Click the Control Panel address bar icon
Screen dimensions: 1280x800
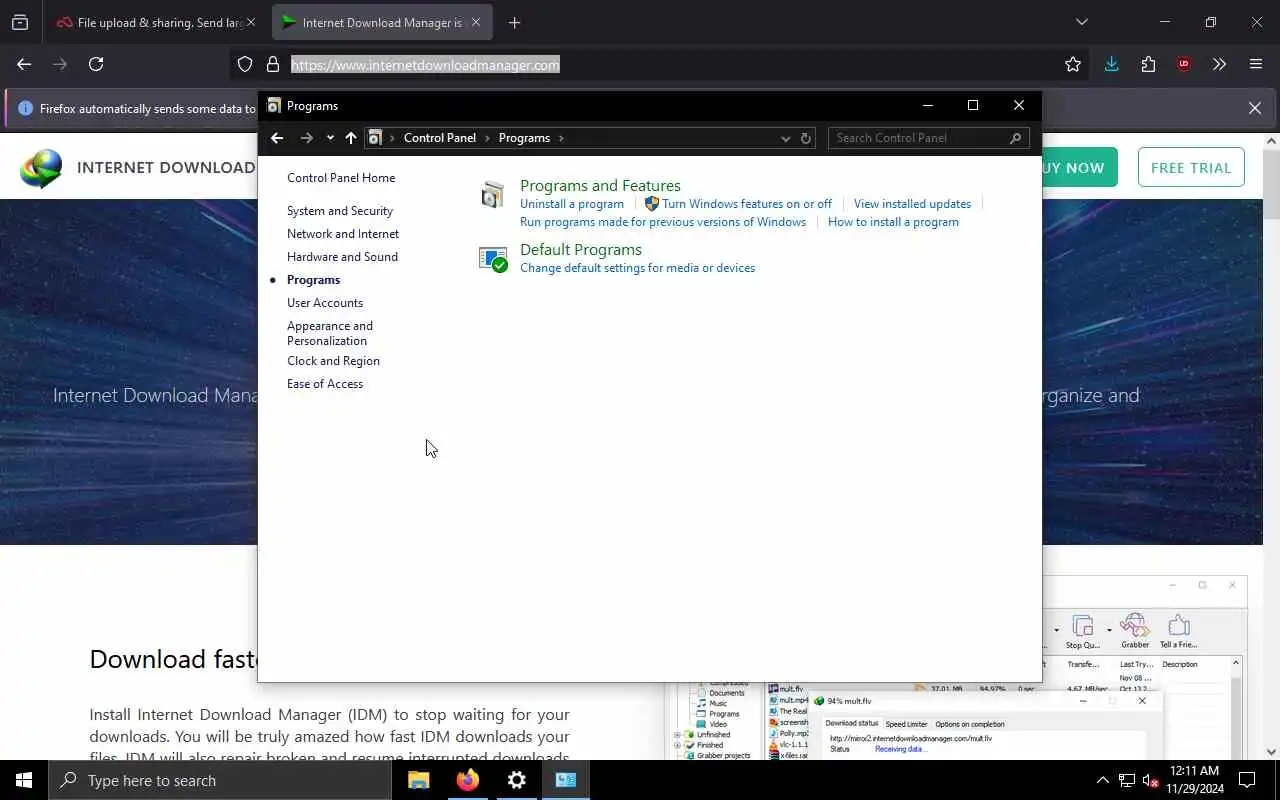click(375, 138)
